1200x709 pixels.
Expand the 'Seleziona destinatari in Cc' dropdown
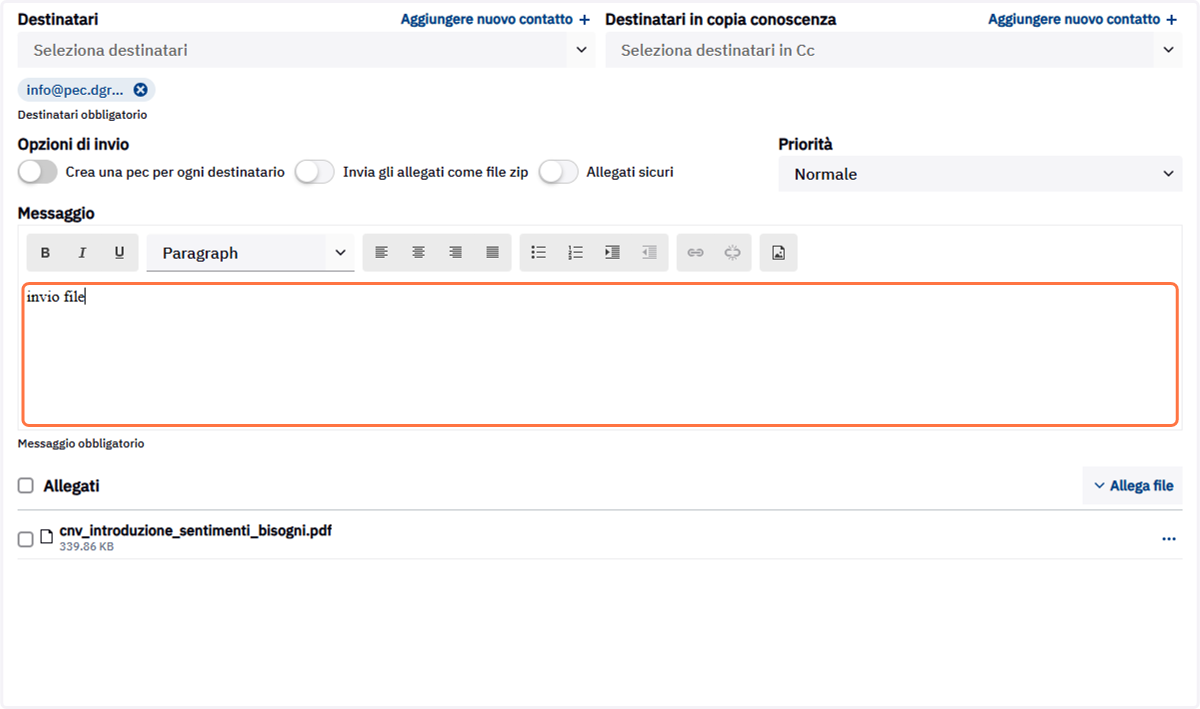pos(893,50)
